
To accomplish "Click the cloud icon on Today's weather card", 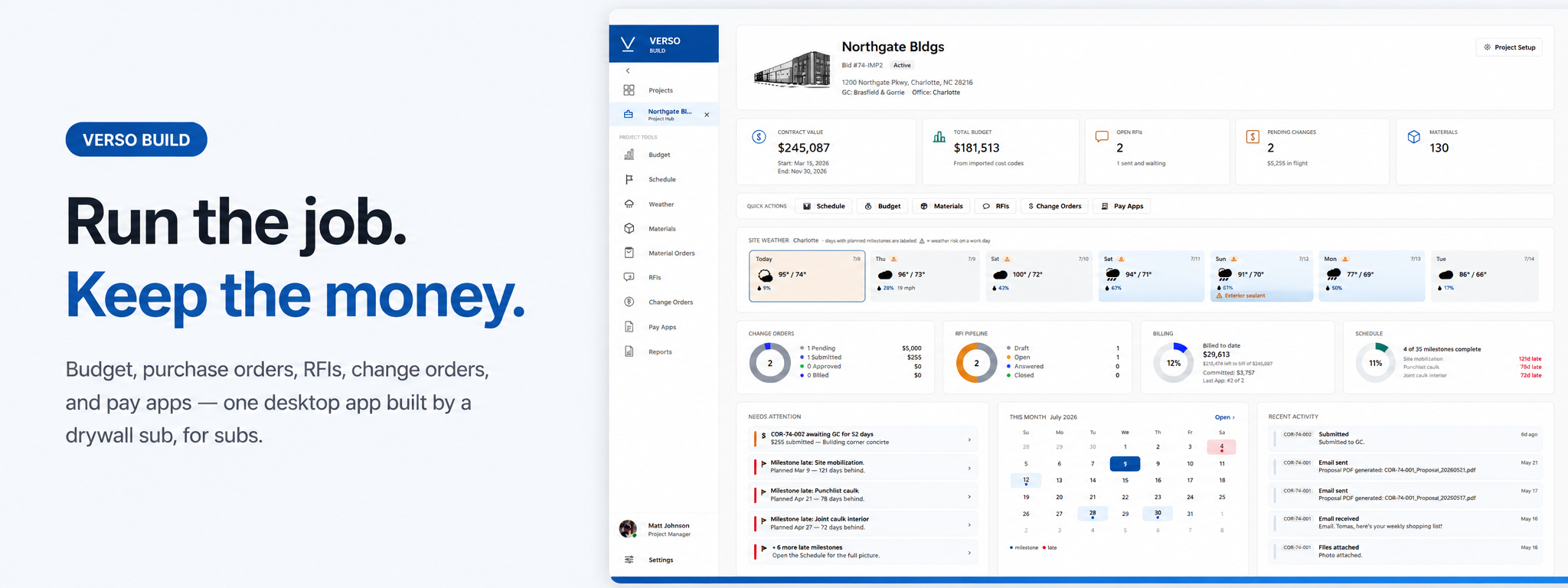I will (765, 275).
